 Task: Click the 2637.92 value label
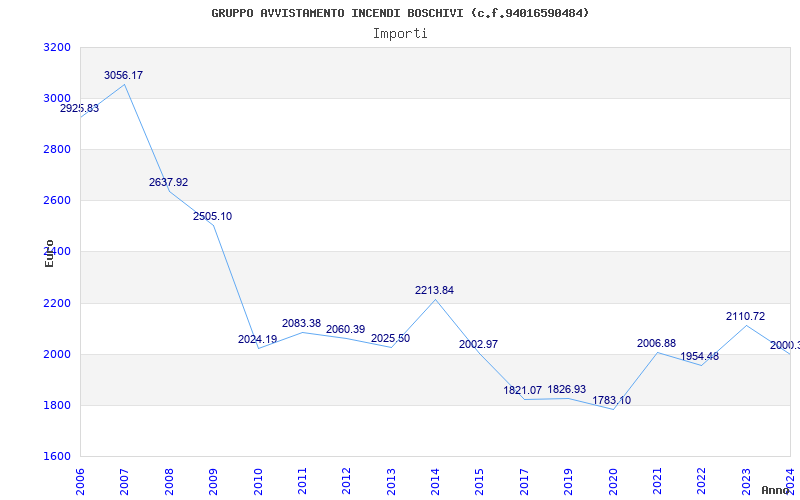(x=168, y=182)
